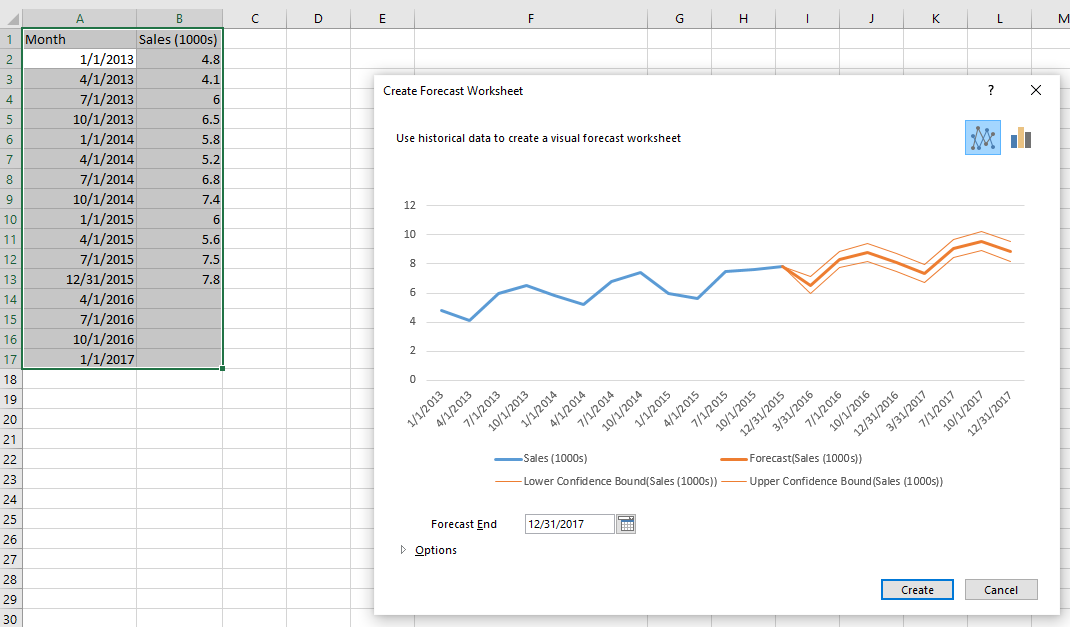Select the sales value 4.8
Viewport: 1070px width, 627px height.
coord(179,59)
